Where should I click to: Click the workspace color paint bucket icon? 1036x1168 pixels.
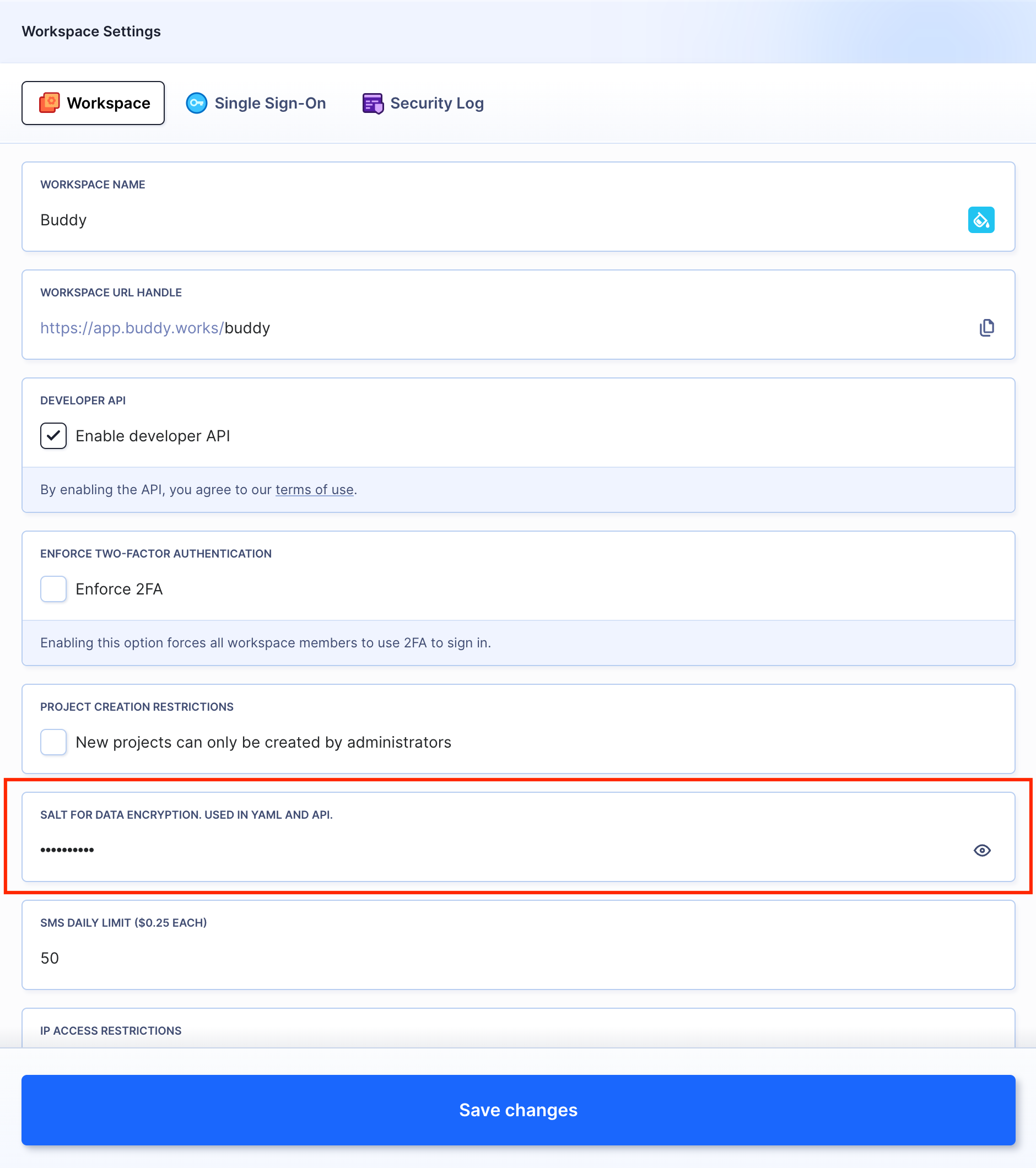coord(981,220)
